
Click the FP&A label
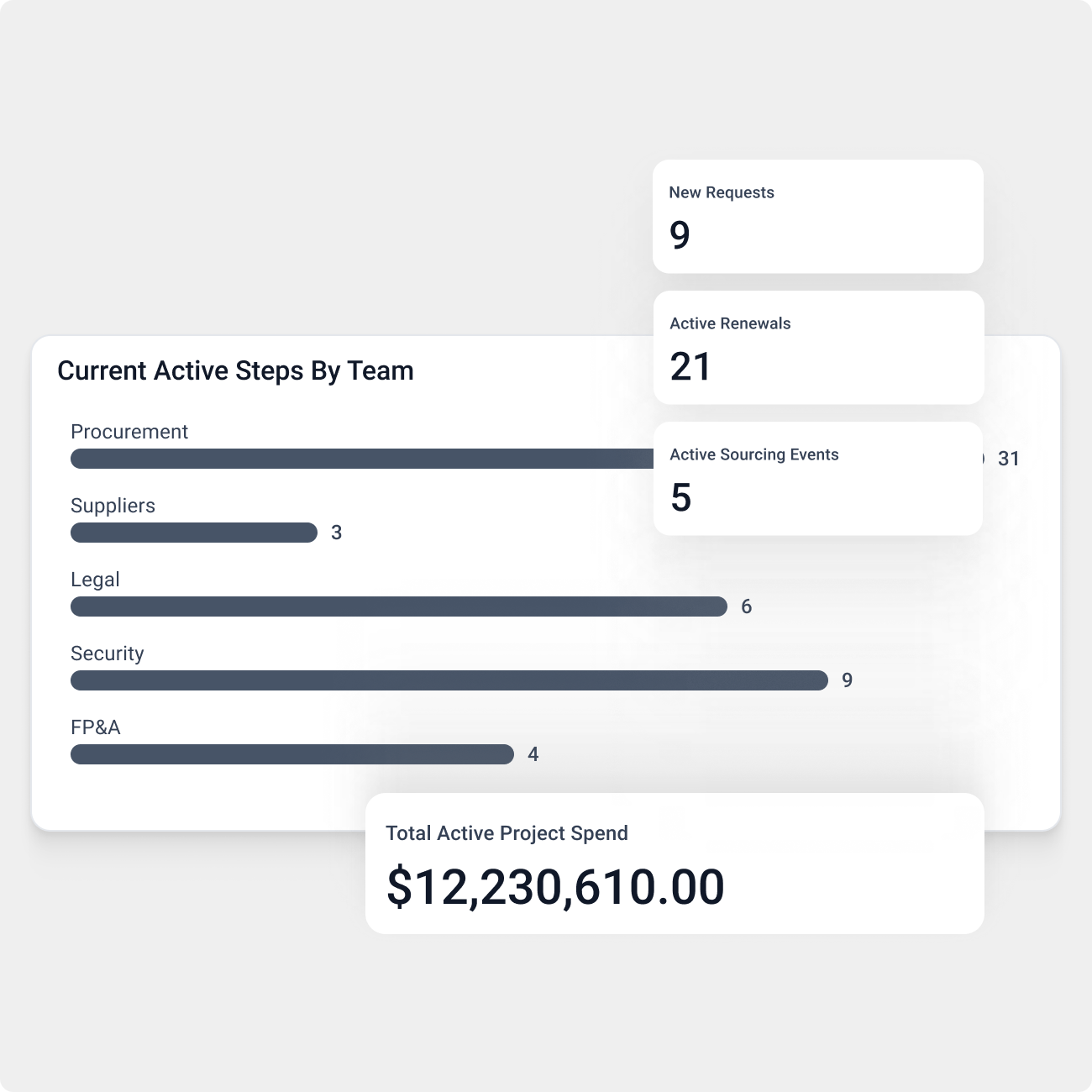[x=96, y=727]
